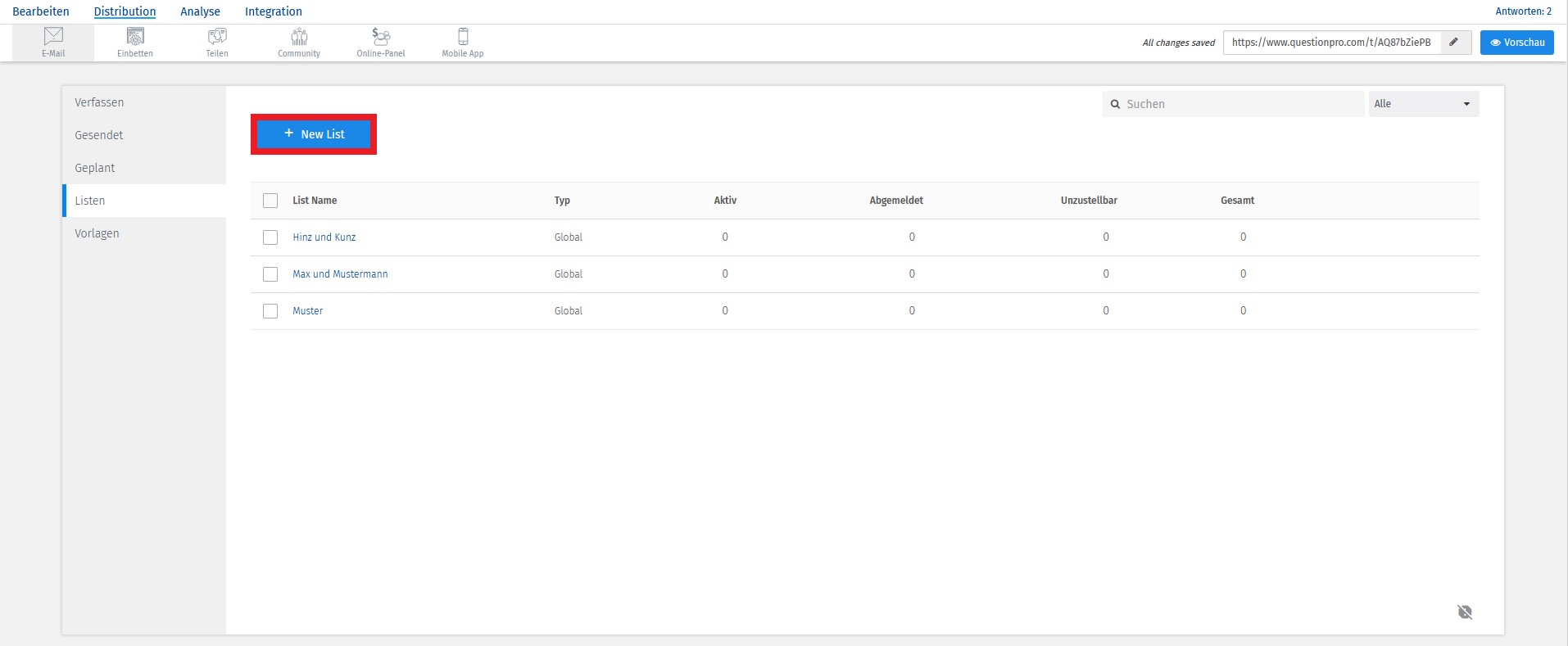
Task: Check the Hinz und Kunz row checkbox
Action: 270,237
